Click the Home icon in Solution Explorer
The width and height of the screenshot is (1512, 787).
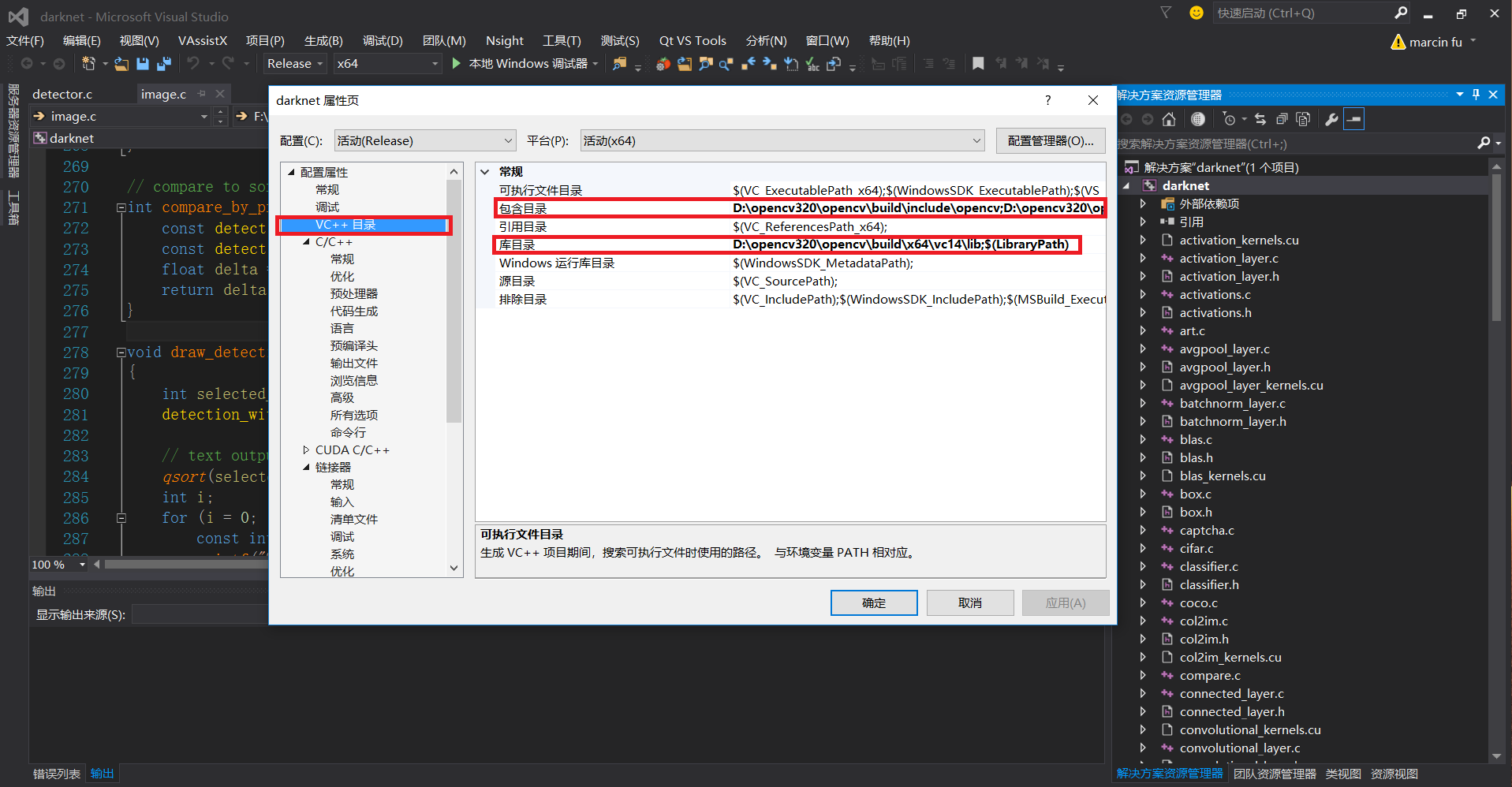click(x=1169, y=118)
